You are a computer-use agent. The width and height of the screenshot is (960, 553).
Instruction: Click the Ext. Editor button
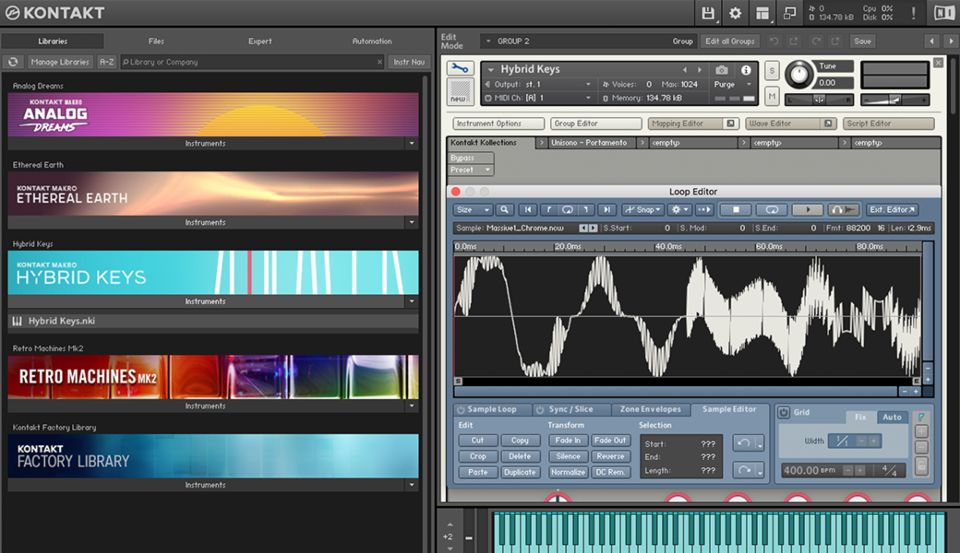[x=892, y=209]
